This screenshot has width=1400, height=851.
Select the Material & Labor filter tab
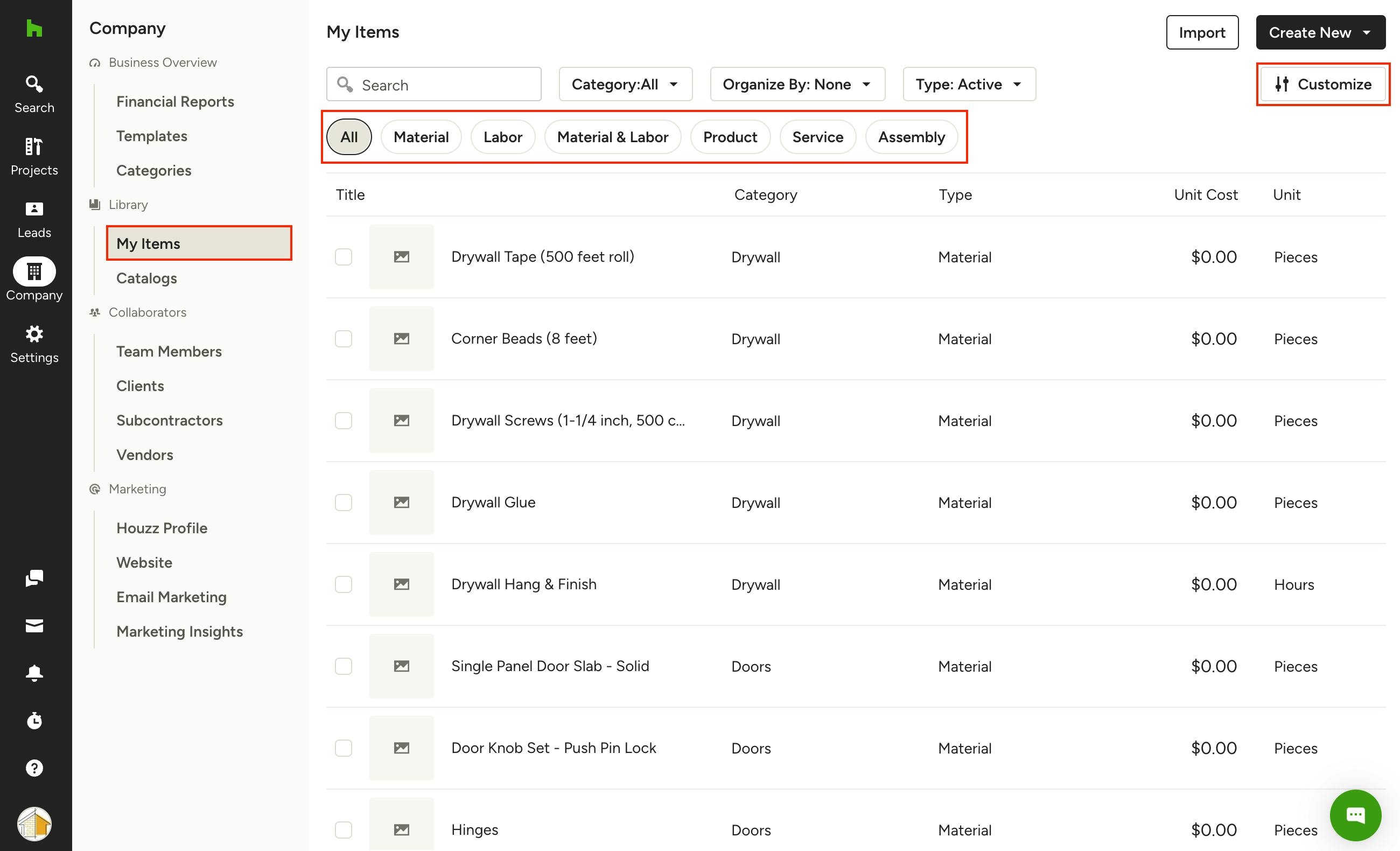[x=613, y=137]
